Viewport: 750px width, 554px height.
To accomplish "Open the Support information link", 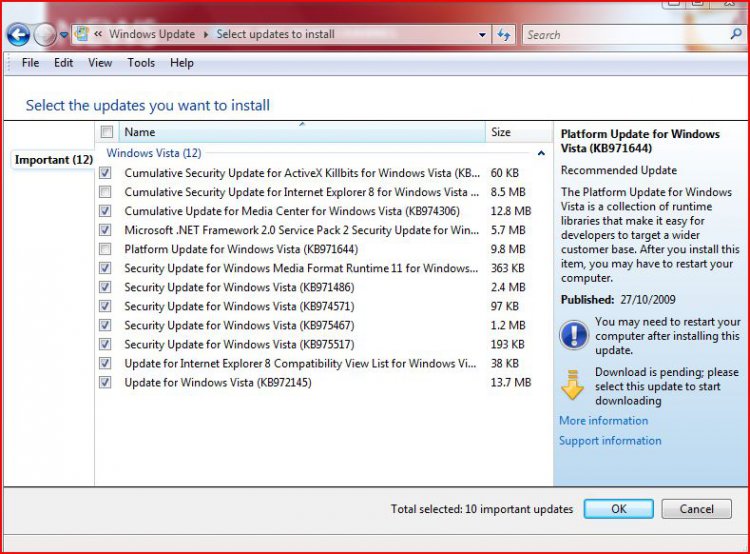I will click(610, 441).
